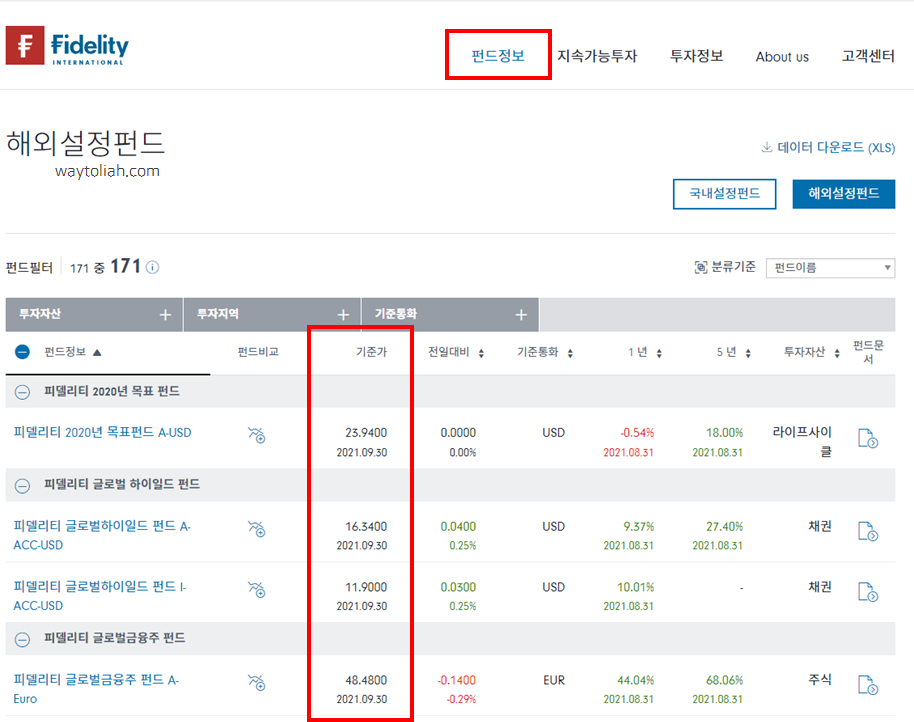Click the Fidelity International logo
The height and width of the screenshot is (722, 914).
click(x=67, y=45)
